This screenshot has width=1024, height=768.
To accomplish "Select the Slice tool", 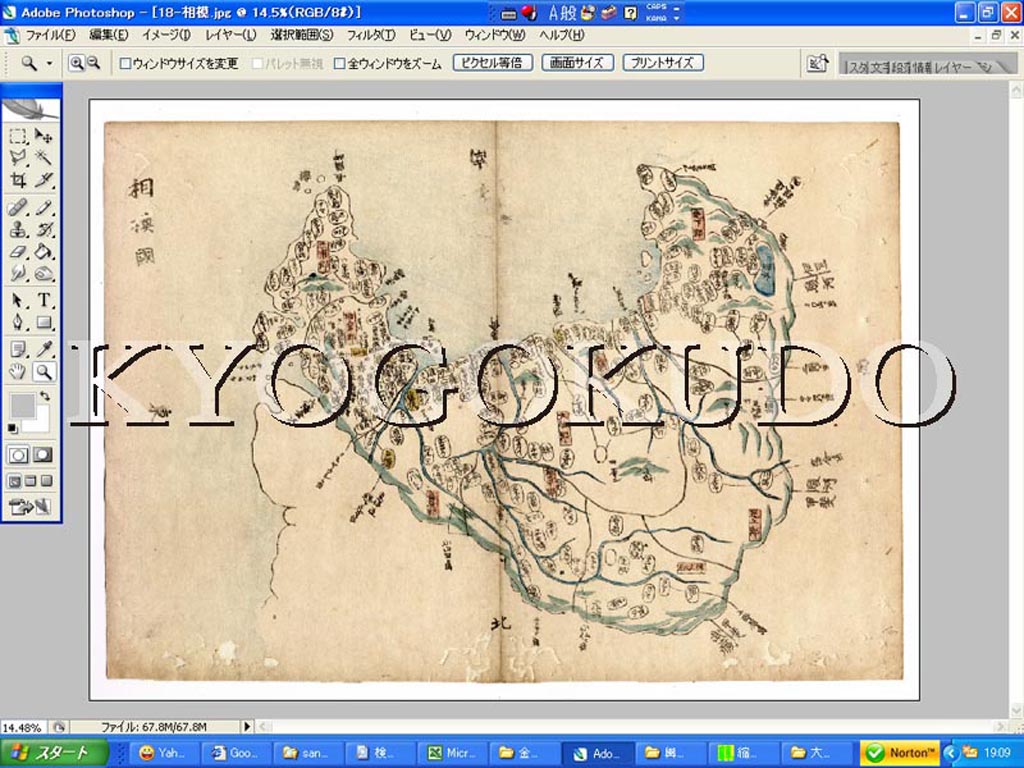I will tap(44, 180).
